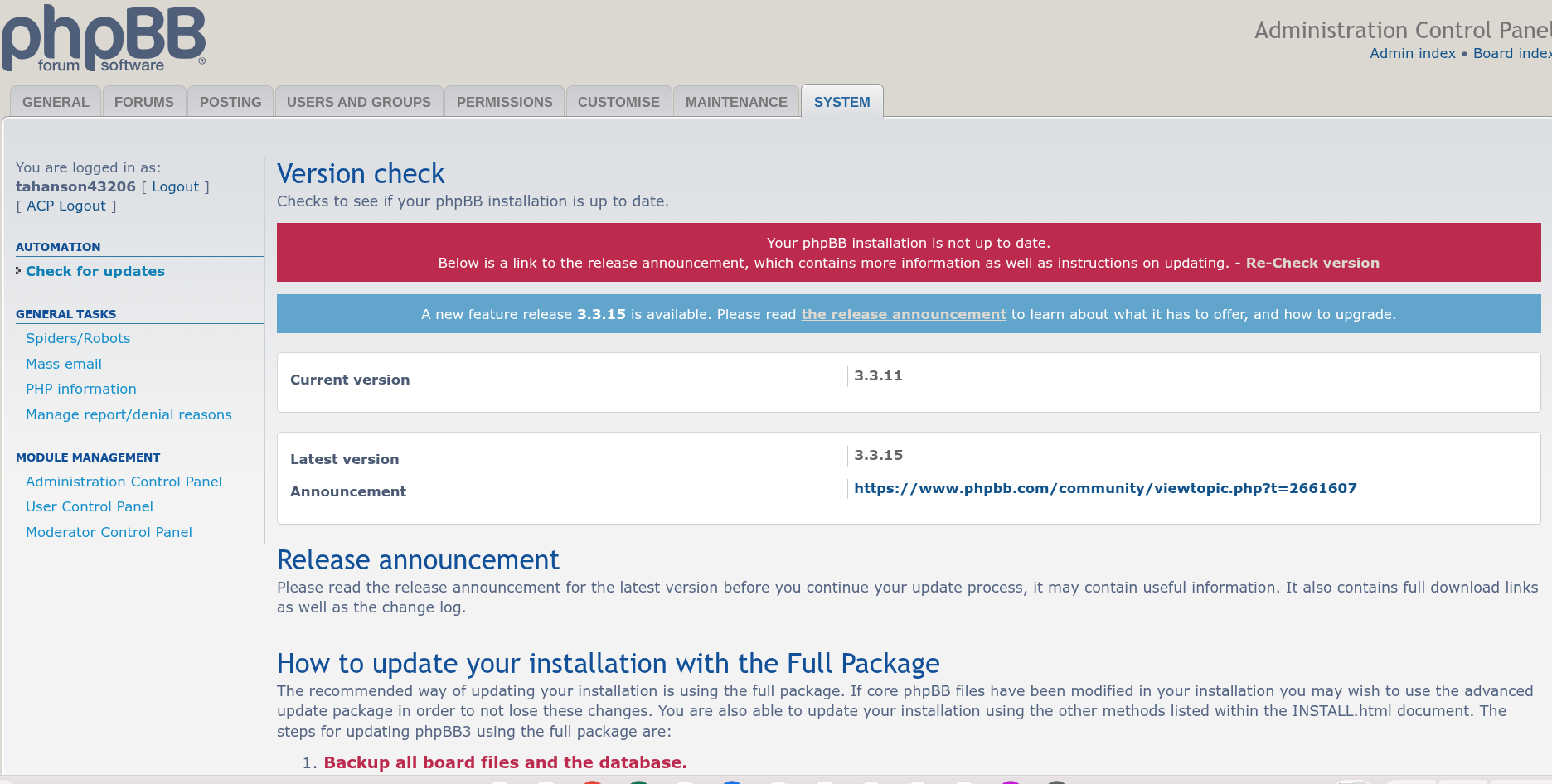Viewport: 1552px width, 784px height.
Task: Switch to the FORUMS tab
Action: pyautogui.click(x=143, y=101)
